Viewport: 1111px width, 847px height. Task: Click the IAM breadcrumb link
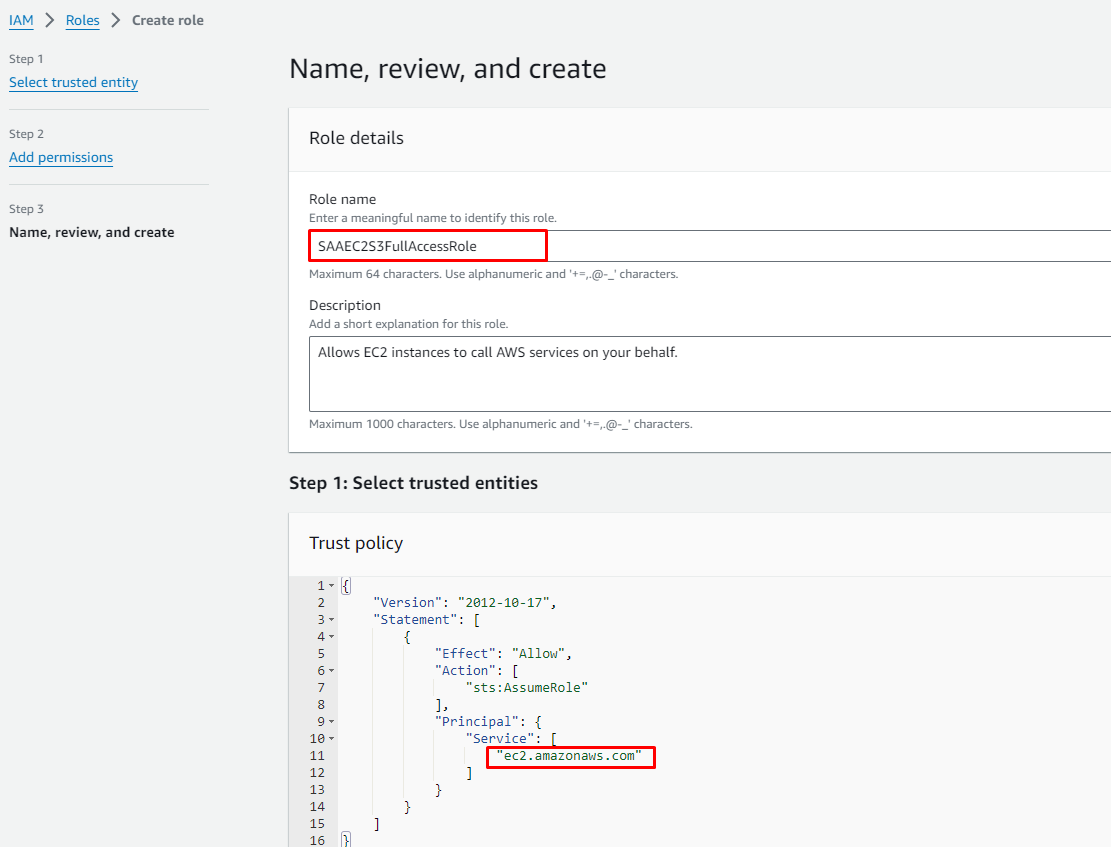click(x=21, y=20)
